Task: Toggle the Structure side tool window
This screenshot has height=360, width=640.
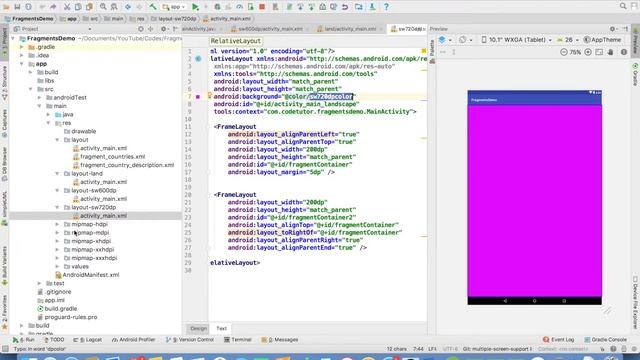Action: click(x=4, y=83)
